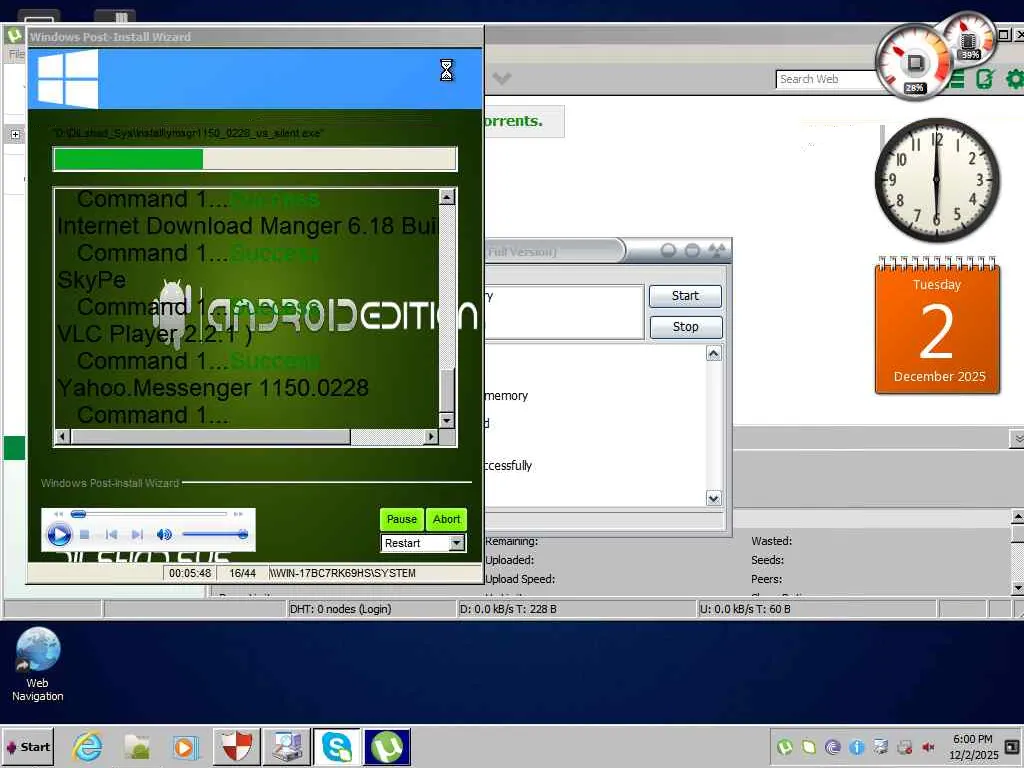
Task: Click the command log's vertical scroll-up arrow
Action: click(447, 197)
